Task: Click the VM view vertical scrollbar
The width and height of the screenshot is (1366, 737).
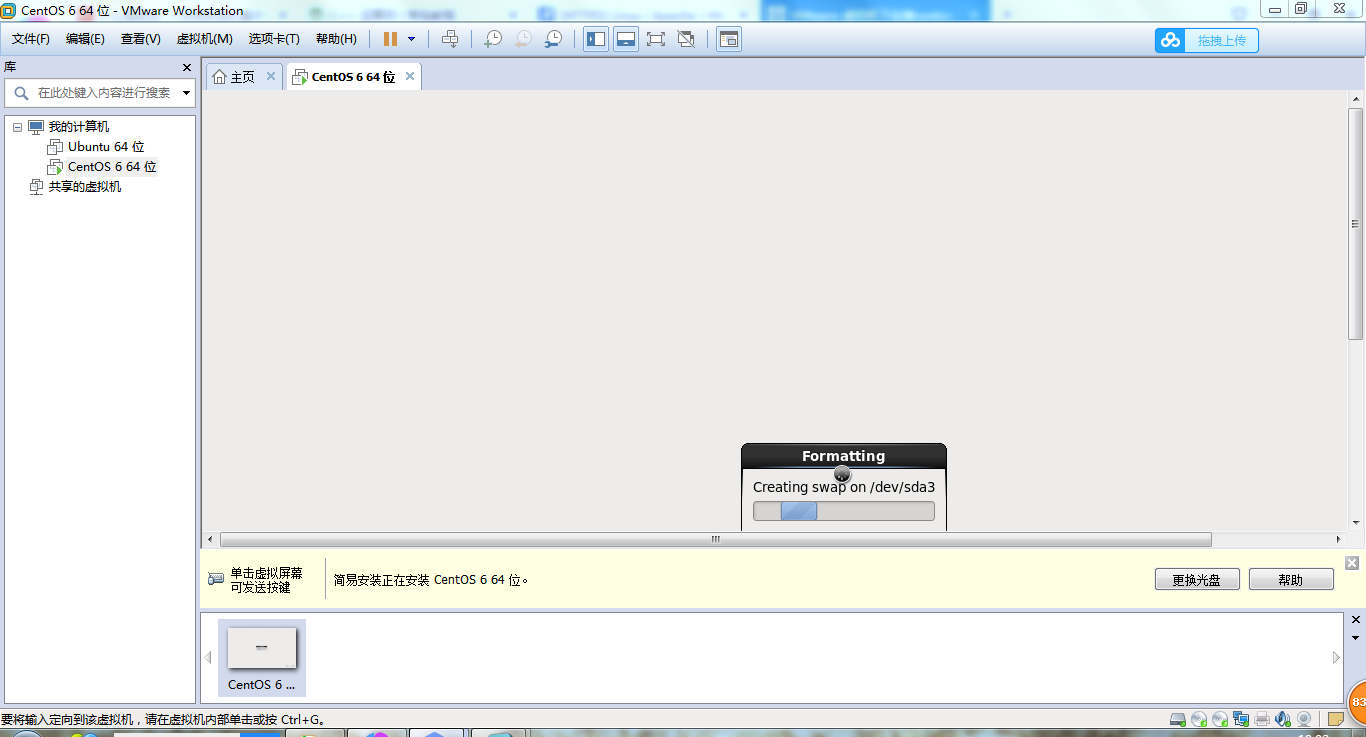Action: (x=1356, y=224)
